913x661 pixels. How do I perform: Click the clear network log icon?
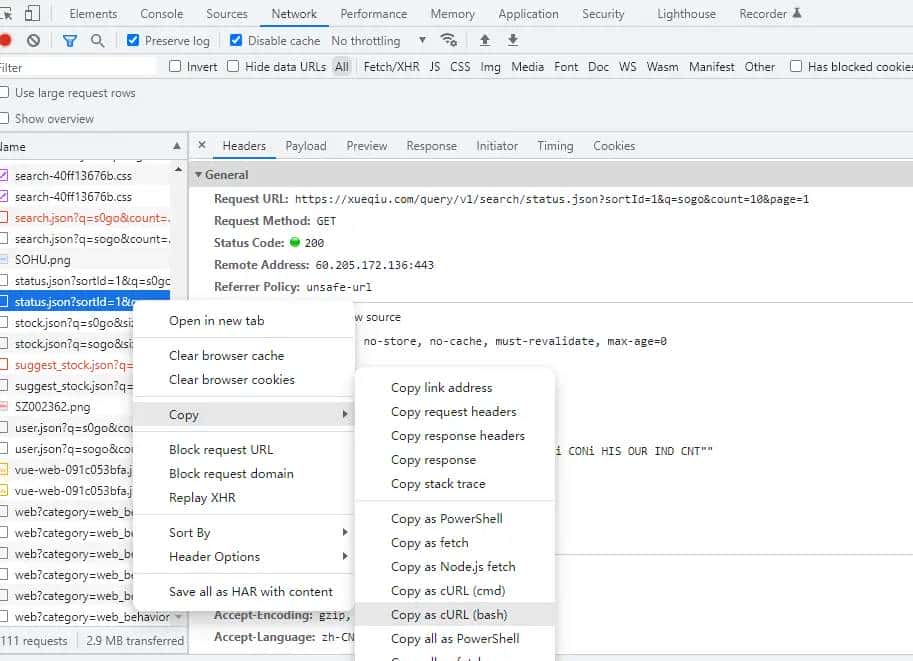[x=33, y=41]
